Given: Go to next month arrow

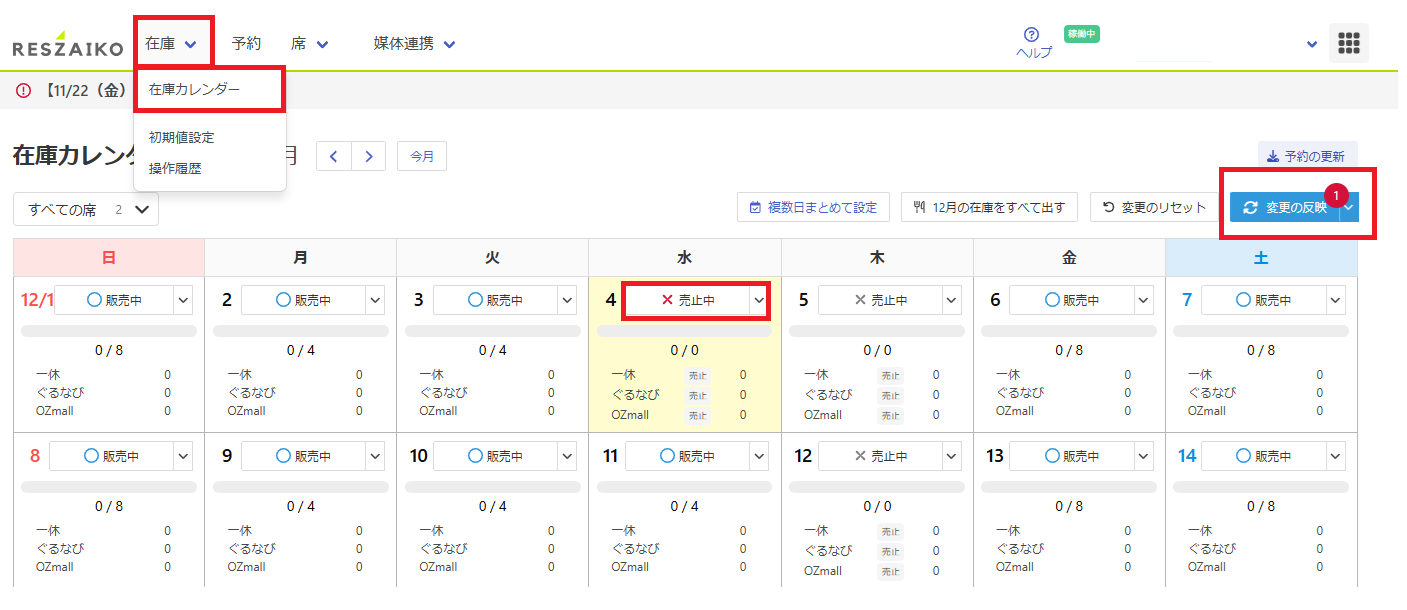Looking at the screenshot, I should coord(368,156).
